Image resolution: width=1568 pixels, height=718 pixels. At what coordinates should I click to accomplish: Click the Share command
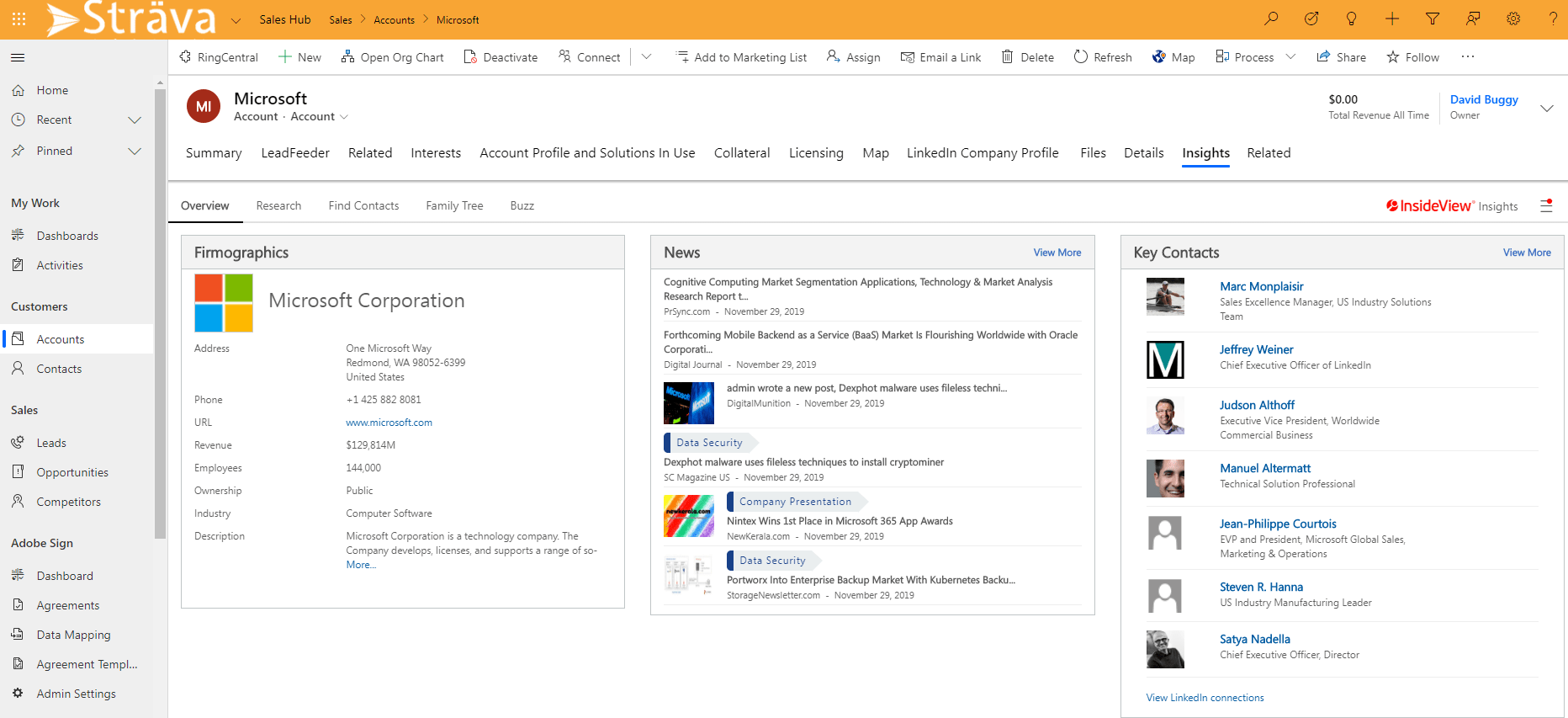[x=1341, y=57]
